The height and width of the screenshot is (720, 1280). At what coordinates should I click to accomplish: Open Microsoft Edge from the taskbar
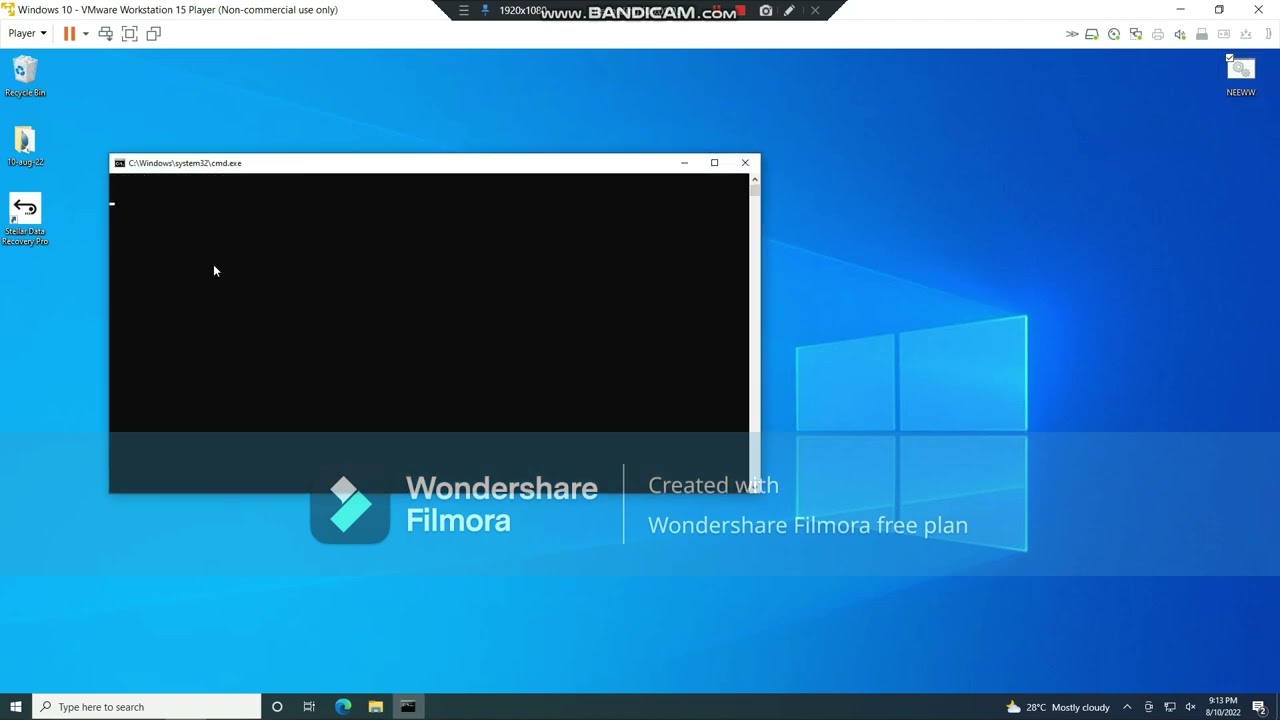tap(343, 707)
